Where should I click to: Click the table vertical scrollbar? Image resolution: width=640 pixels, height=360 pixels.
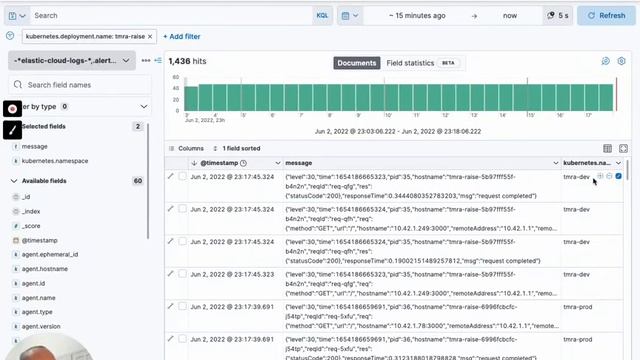coord(627,169)
